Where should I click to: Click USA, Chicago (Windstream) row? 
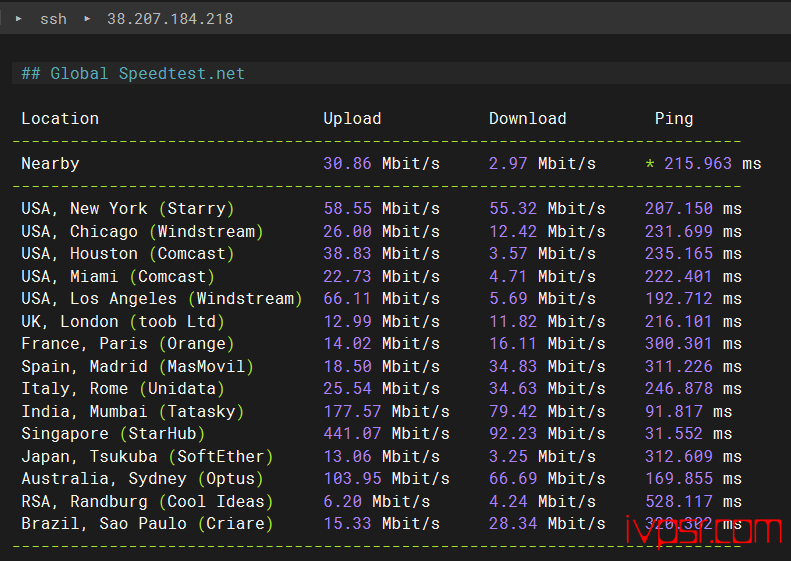click(142, 232)
